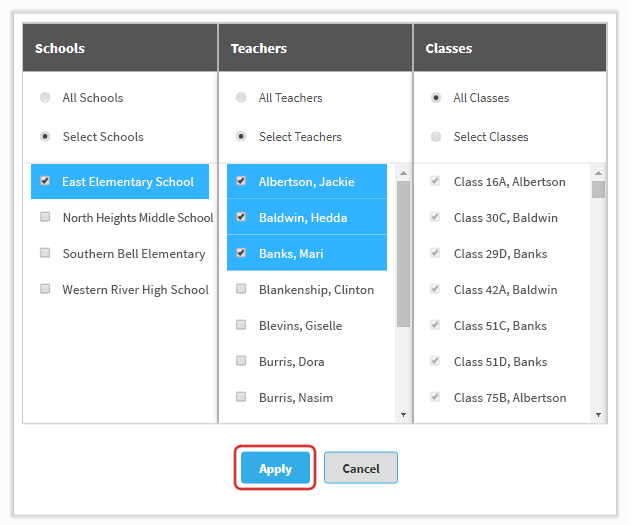The image size is (633, 525).
Task: Choose the All Teachers radio option
Action: 241,97
